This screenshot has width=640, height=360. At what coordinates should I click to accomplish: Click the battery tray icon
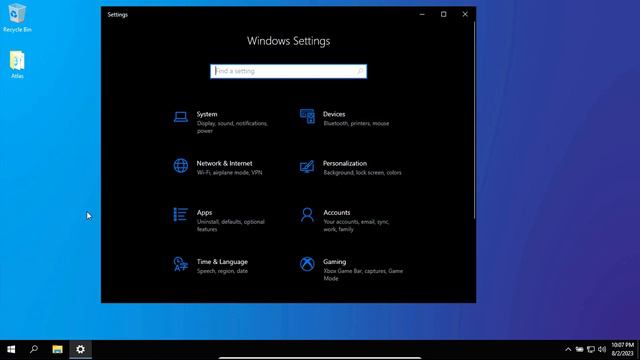click(579, 349)
